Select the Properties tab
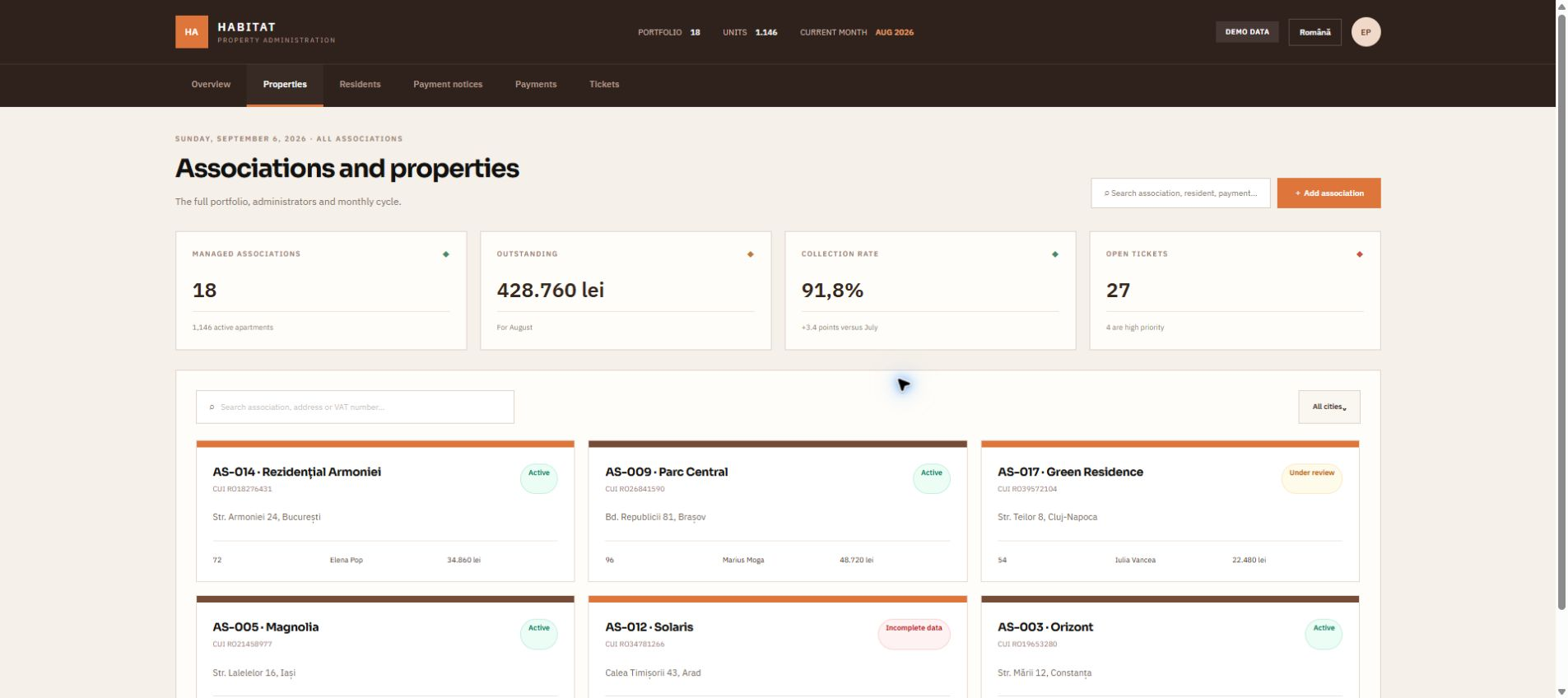 [x=285, y=85]
